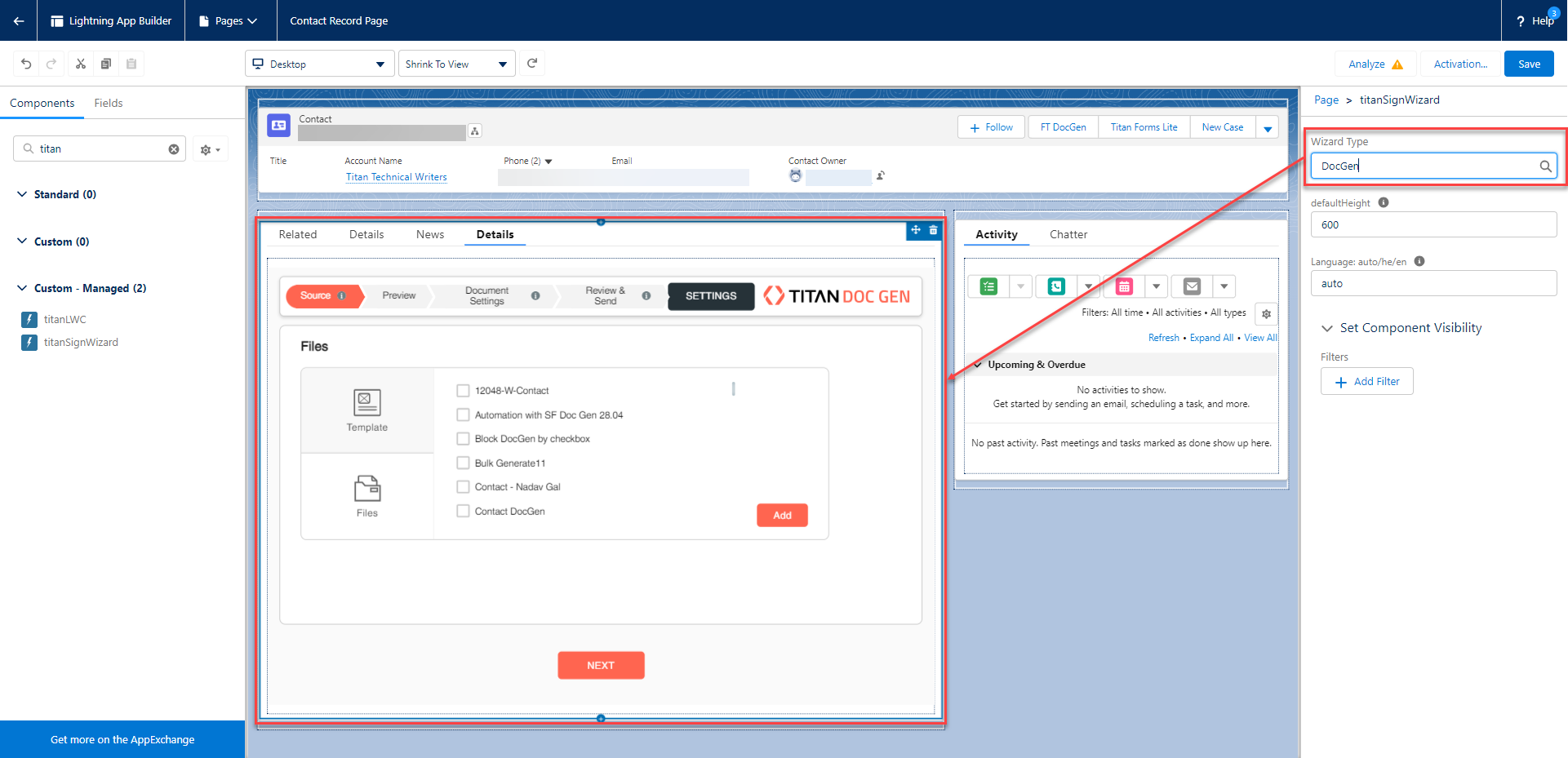The image size is (1568, 758).
Task: Click info icon on Review & Send step
Action: point(646,295)
